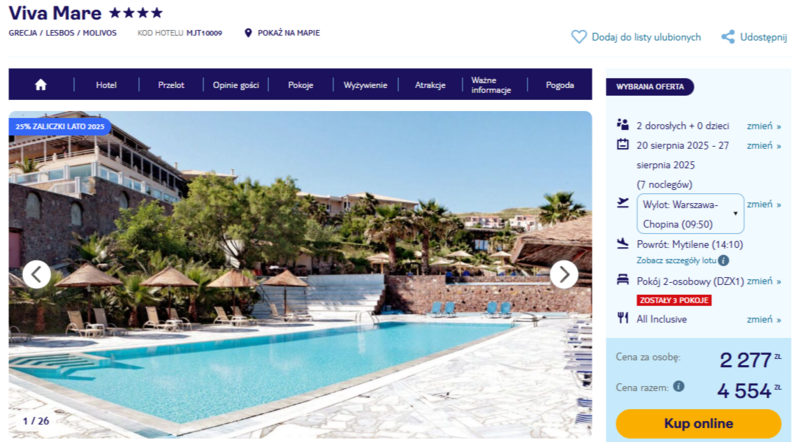The image size is (800, 442).
Task: Change the travel dates via zmień
Action: [x=764, y=146]
